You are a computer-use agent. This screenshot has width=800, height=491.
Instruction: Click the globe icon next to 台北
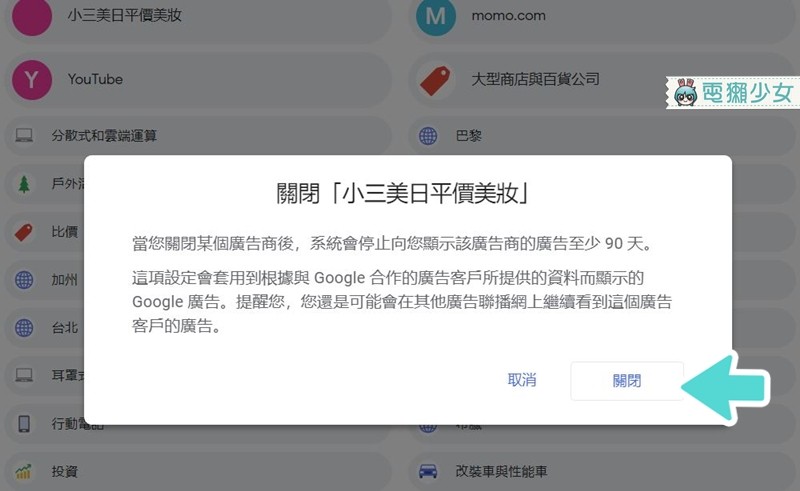coord(25,327)
